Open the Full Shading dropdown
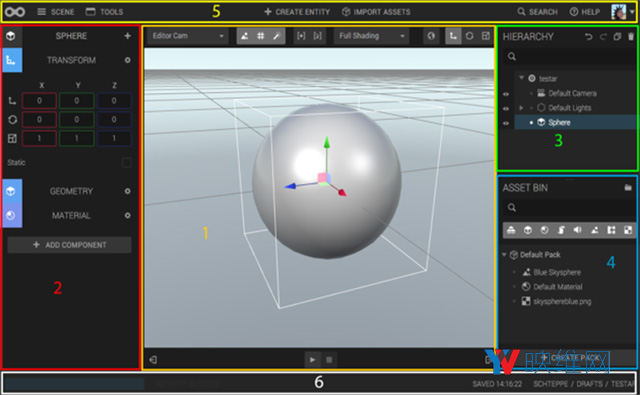640x395 pixels. coord(371,36)
